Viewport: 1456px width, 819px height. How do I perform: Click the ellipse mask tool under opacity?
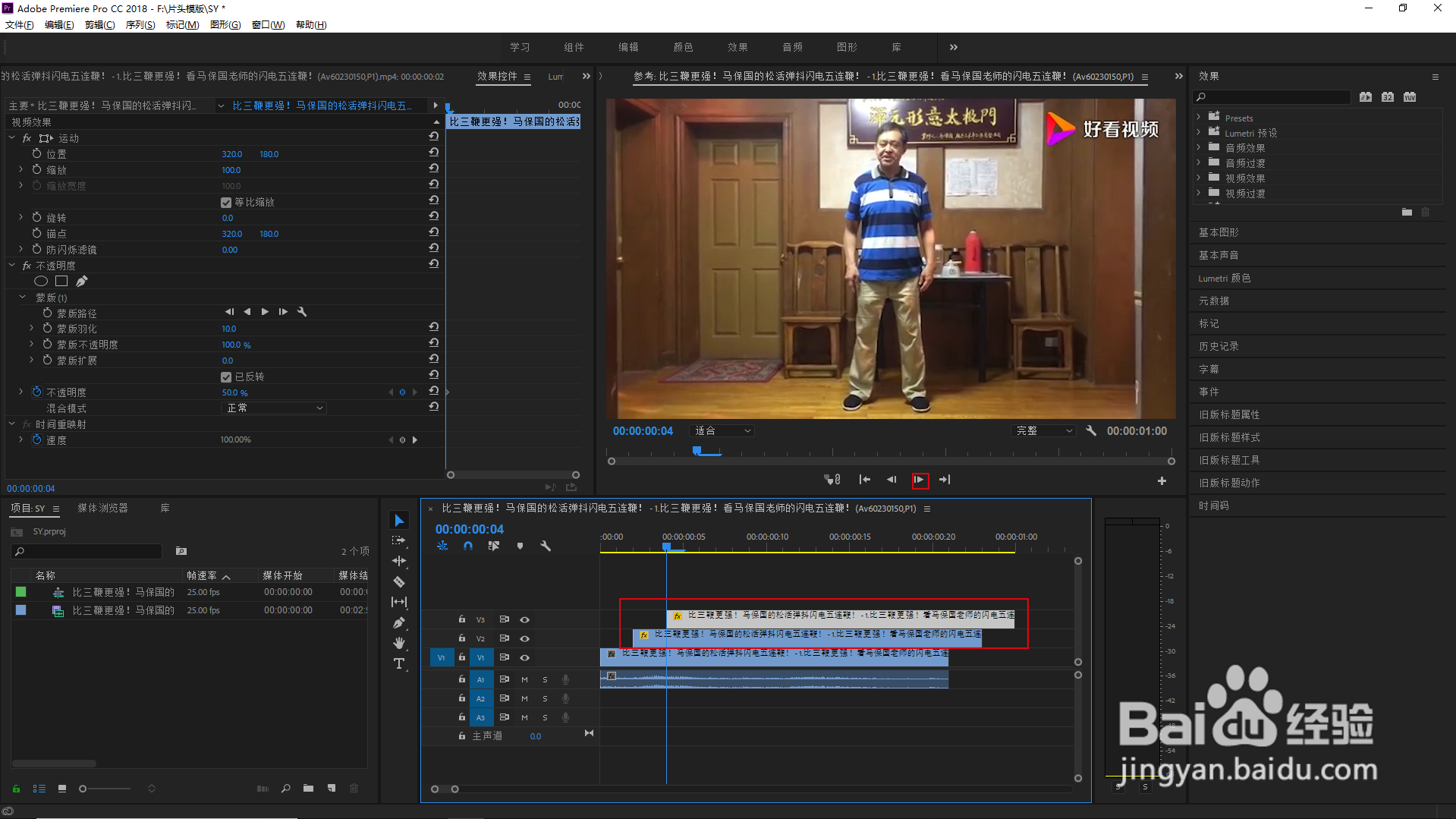pyautogui.click(x=41, y=282)
